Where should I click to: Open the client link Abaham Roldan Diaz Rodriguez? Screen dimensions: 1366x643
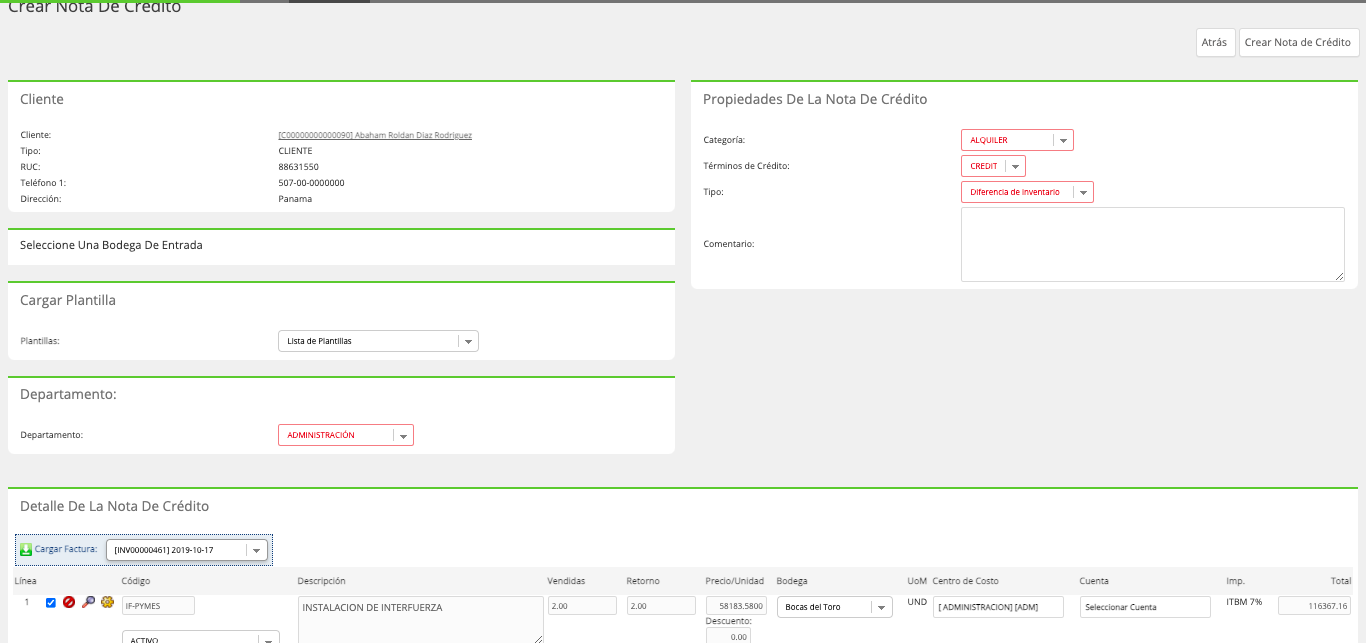(375, 135)
